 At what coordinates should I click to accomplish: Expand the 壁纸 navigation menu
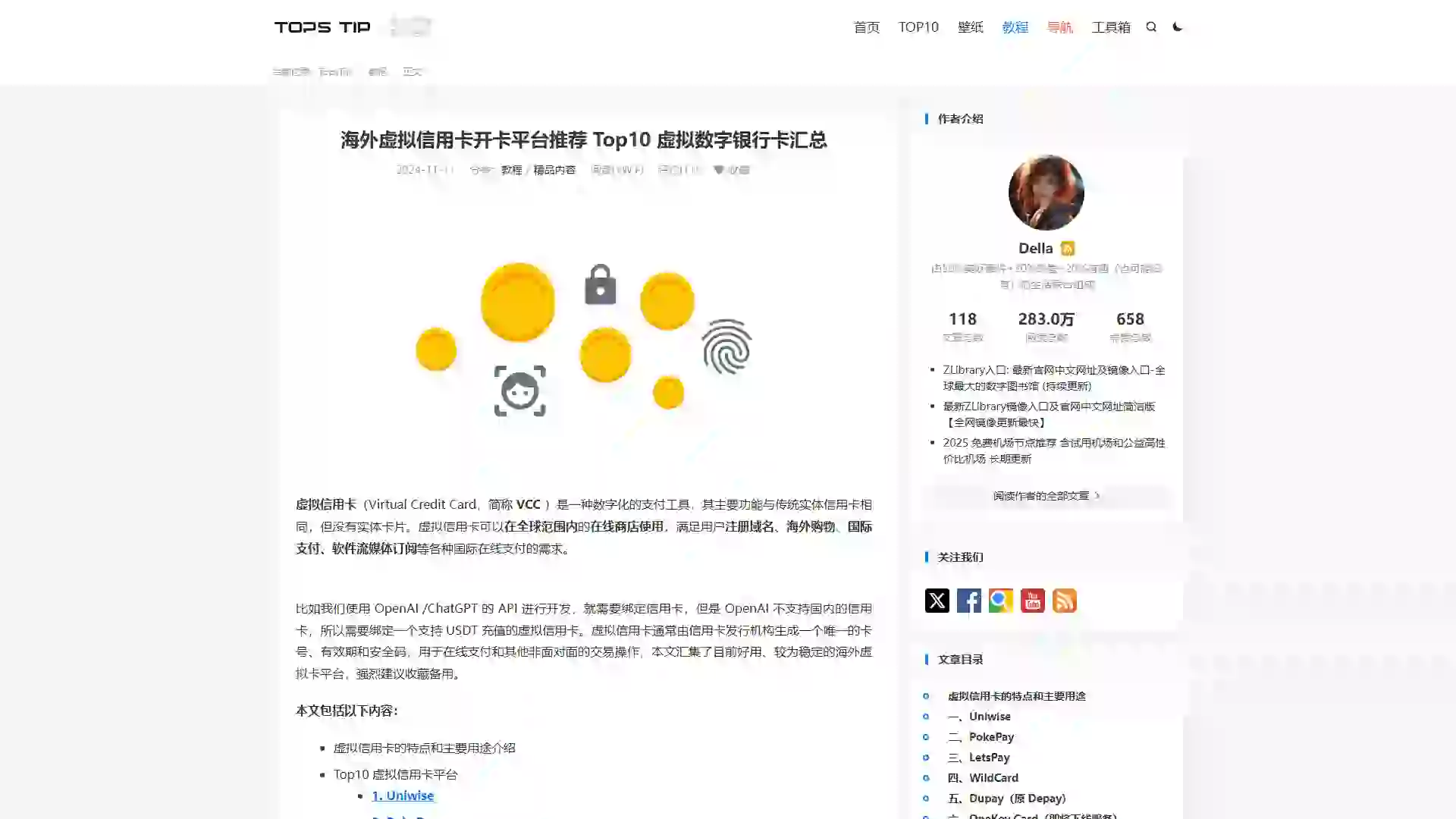pyautogui.click(x=971, y=27)
